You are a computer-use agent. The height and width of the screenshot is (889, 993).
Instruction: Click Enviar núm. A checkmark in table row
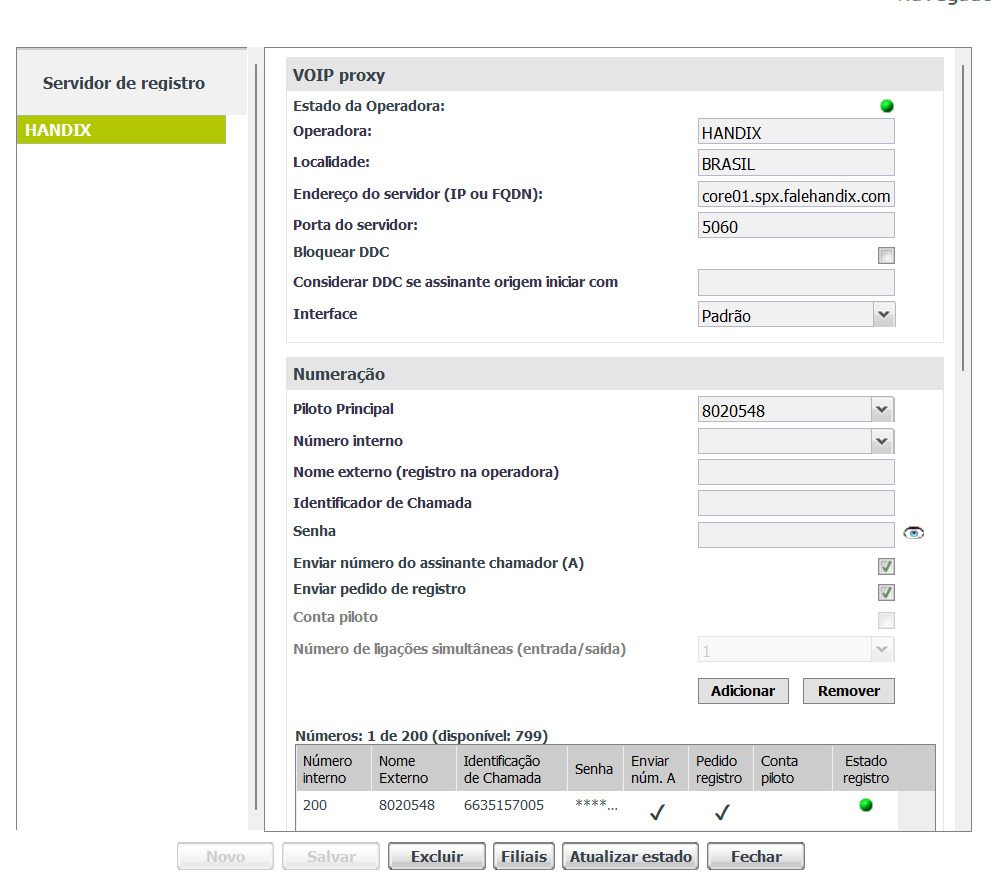coord(657,812)
